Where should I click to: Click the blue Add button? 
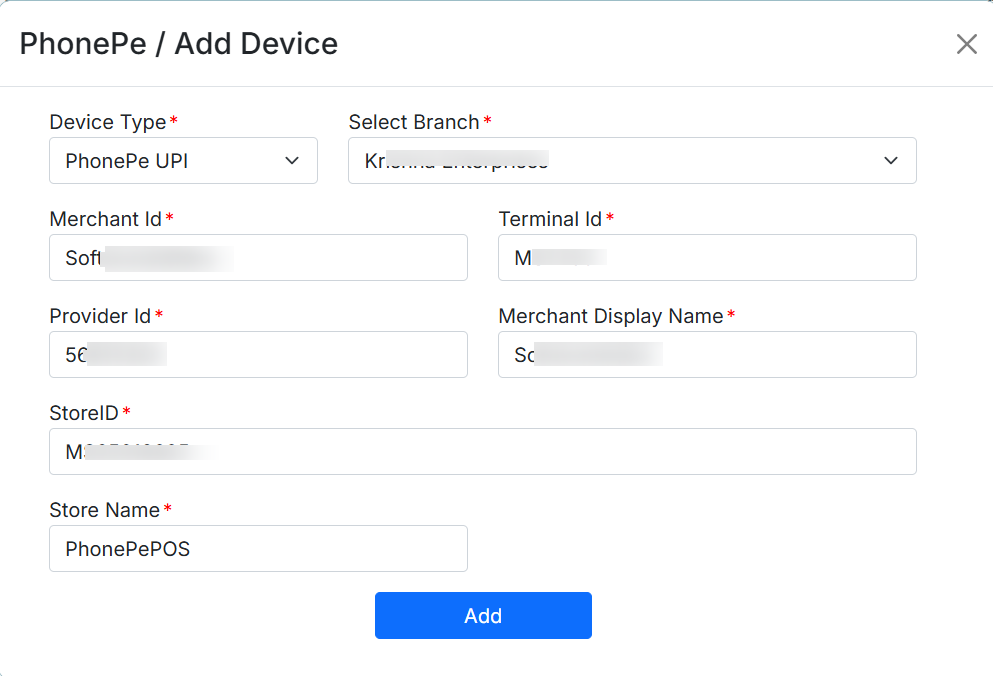coord(483,616)
